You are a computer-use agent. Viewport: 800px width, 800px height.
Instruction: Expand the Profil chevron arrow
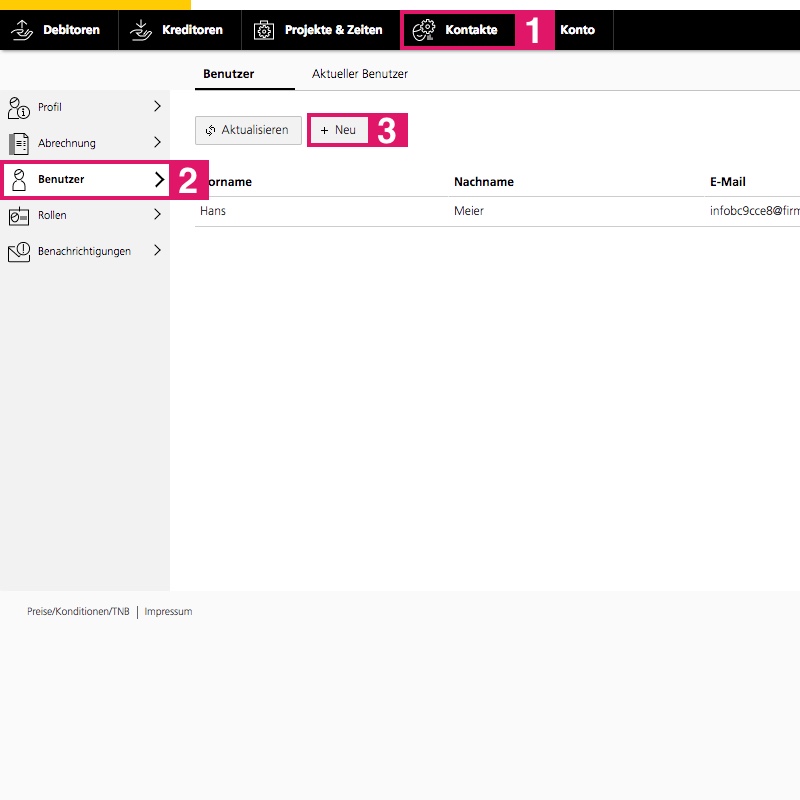[157, 106]
